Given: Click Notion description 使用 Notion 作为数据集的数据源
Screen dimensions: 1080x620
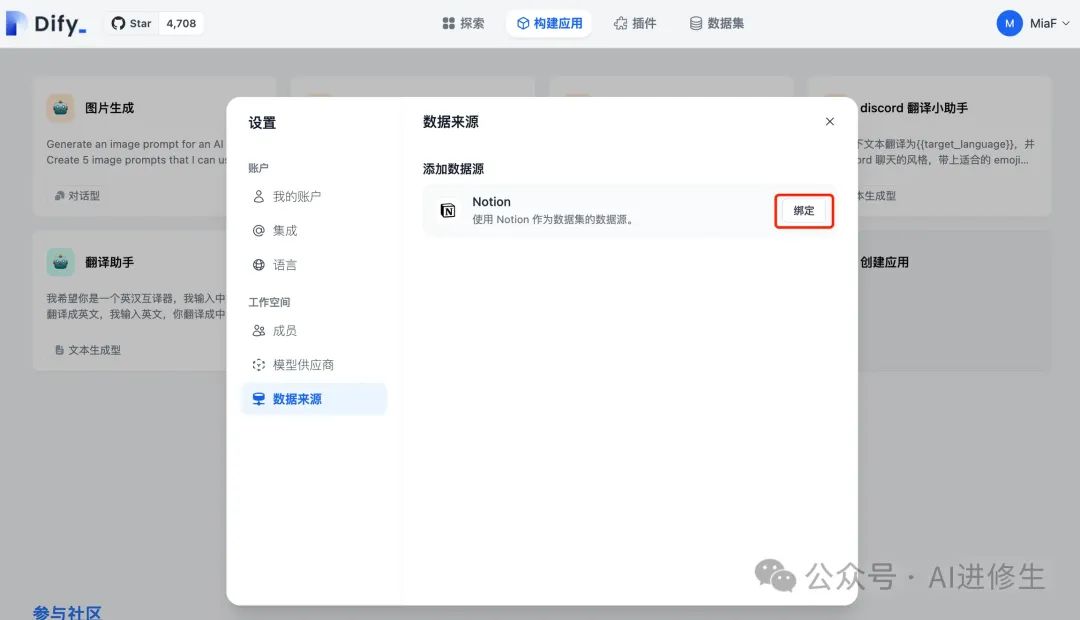Looking at the screenshot, I should coord(552,220).
